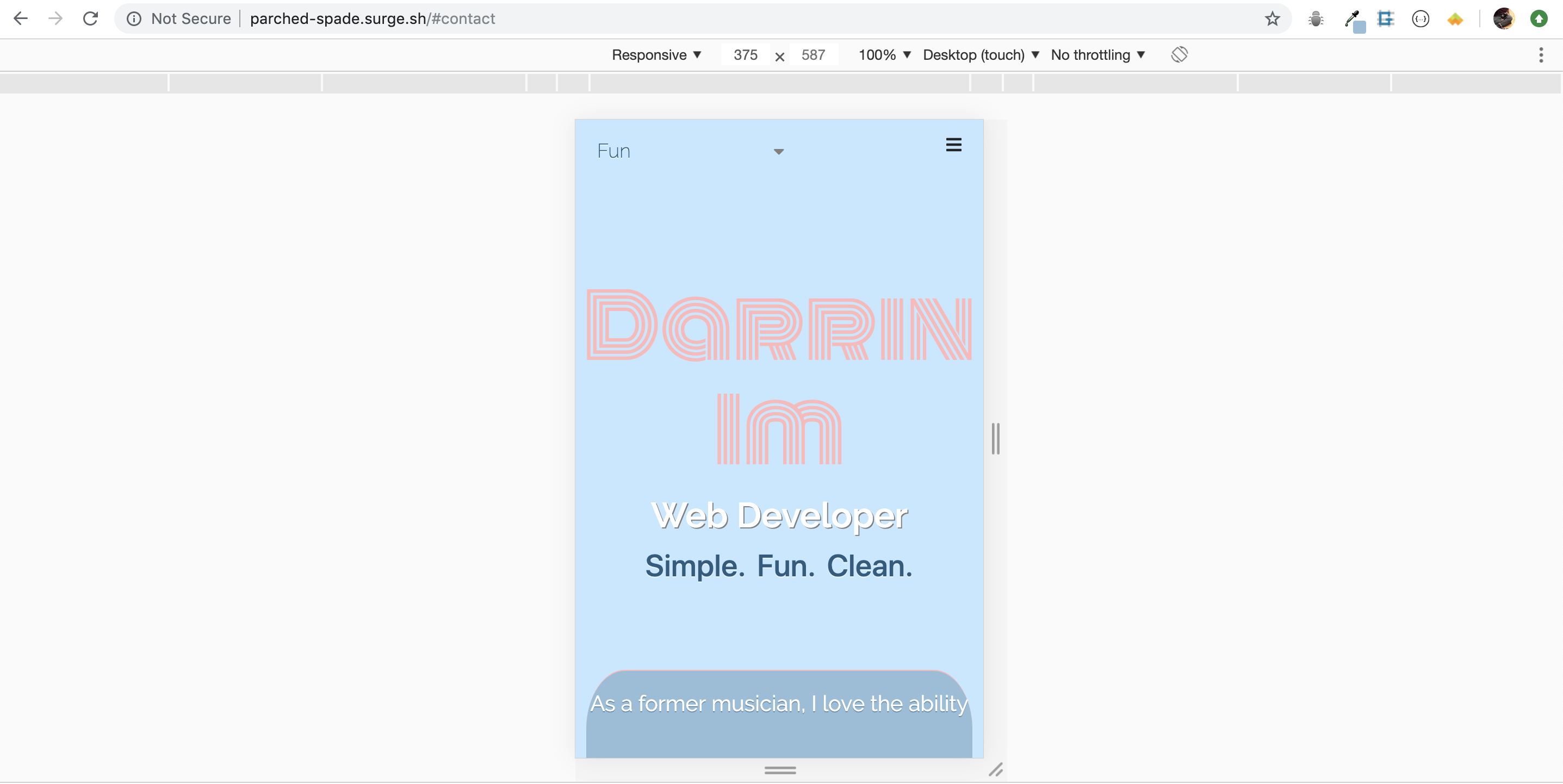Open the Responsive device preset dropdown

[x=656, y=54]
